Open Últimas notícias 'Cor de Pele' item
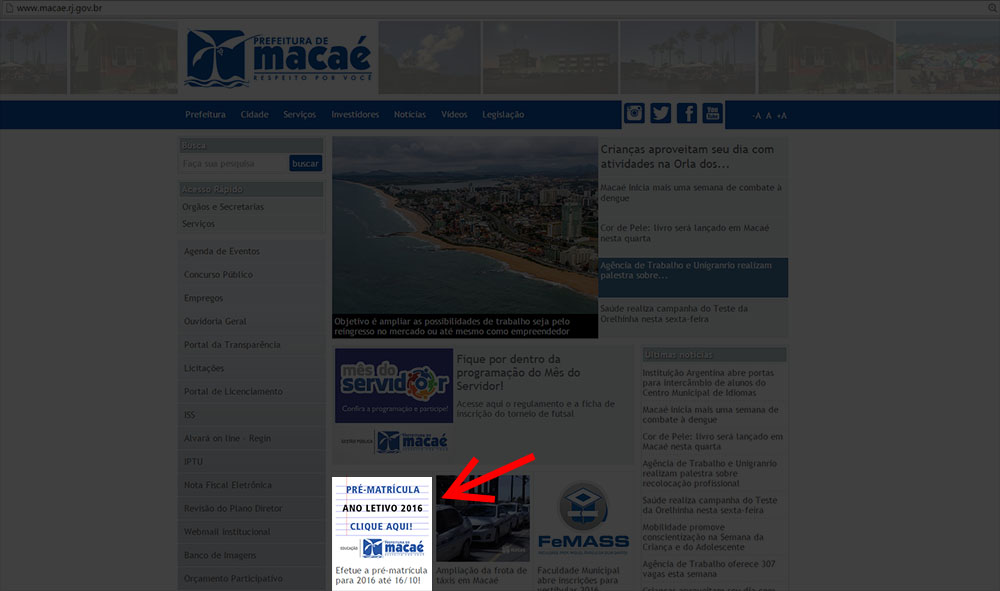This screenshot has height=591, width=1000. click(x=712, y=441)
